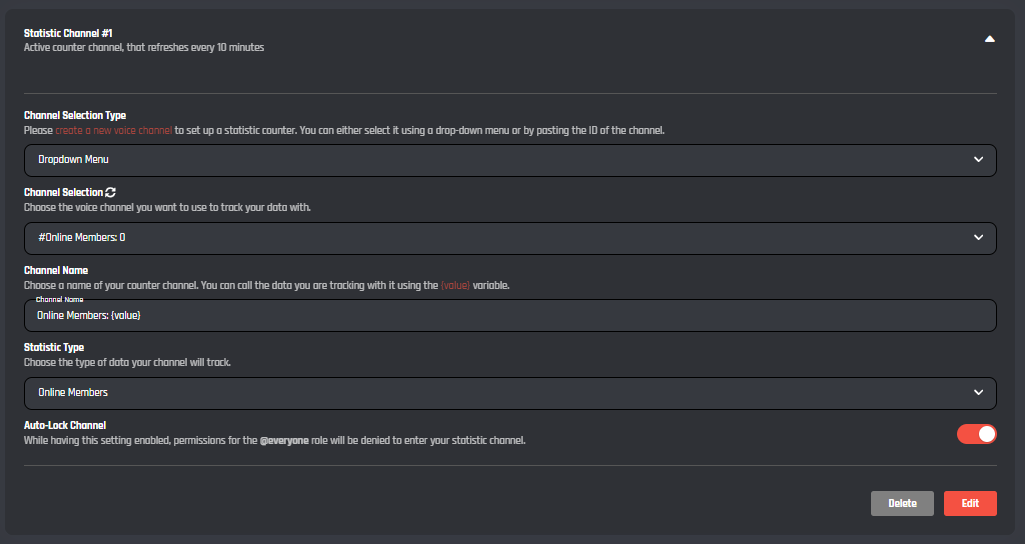Follow the 'create a new voice channel' link

click(x=114, y=130)
